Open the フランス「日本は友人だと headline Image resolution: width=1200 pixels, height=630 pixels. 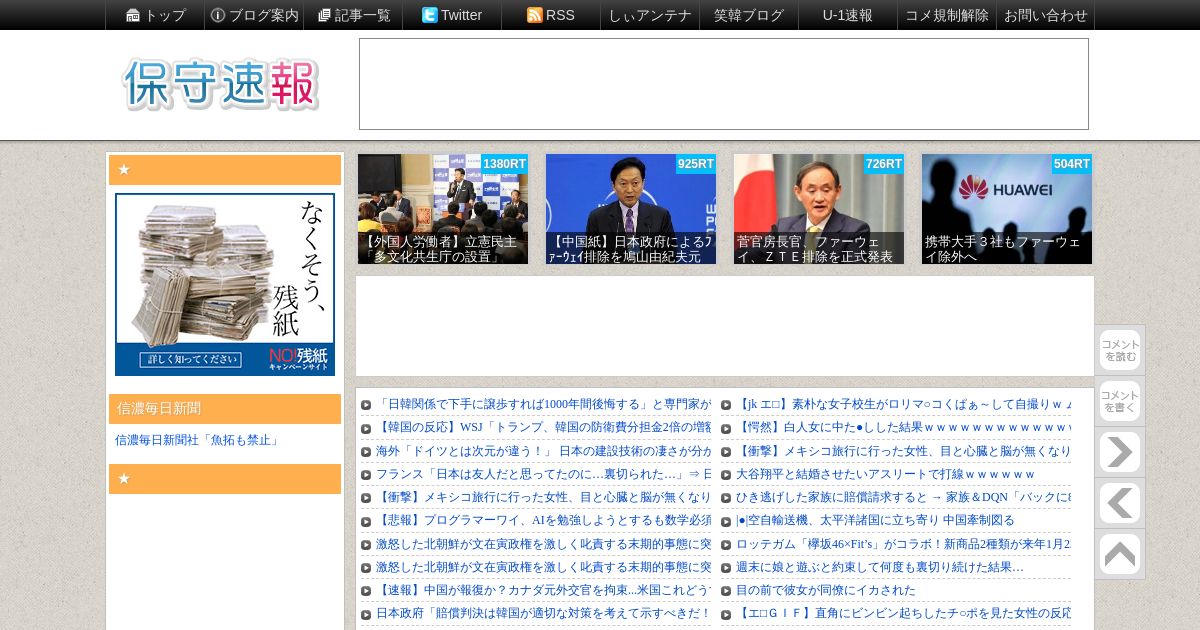(543, 474)
